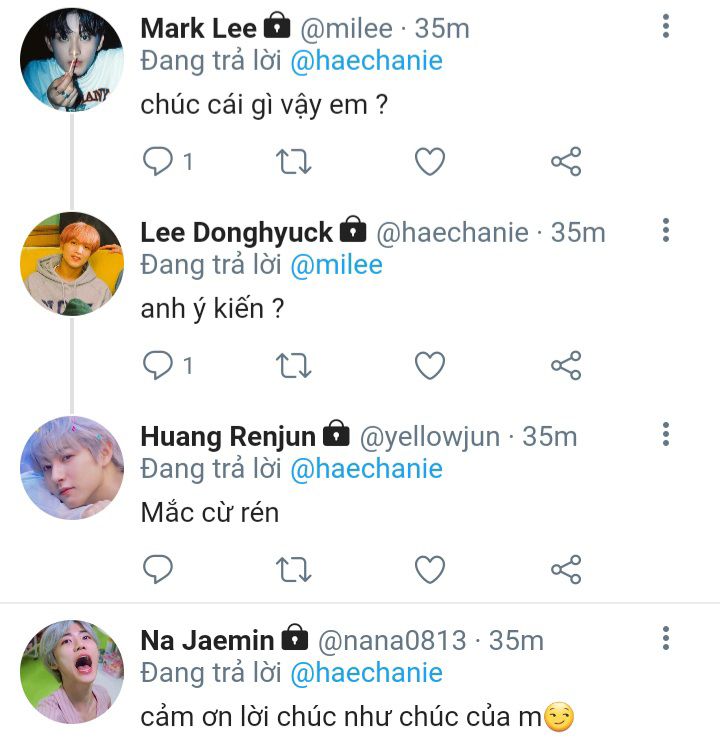Open Na Jaemin's profile picture
This screenshot has width=720, height=750.
pyautogui.click(x=72, y=671)
